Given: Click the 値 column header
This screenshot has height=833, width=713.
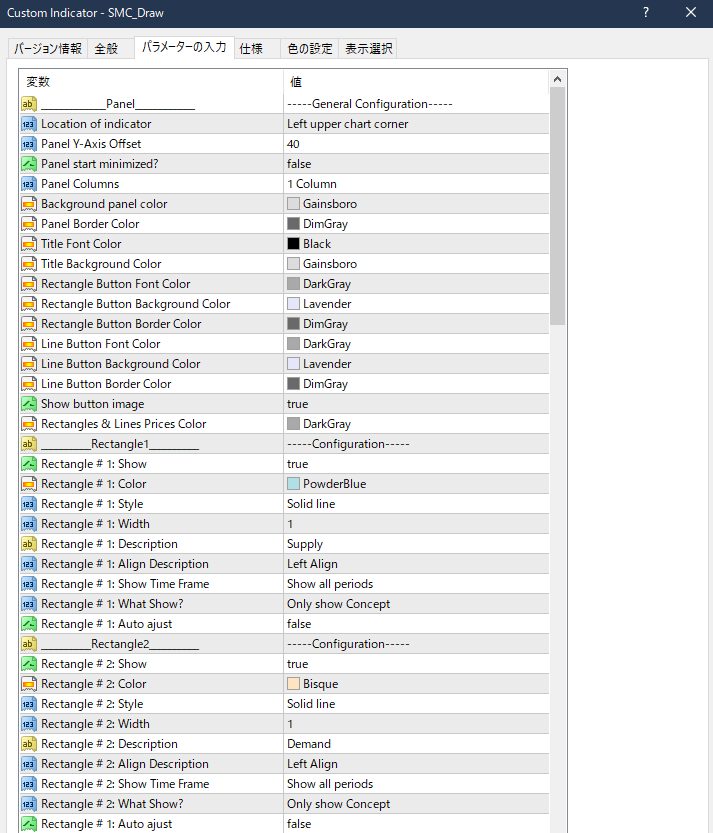Looking at the screenshot, I should coord(416,82).
